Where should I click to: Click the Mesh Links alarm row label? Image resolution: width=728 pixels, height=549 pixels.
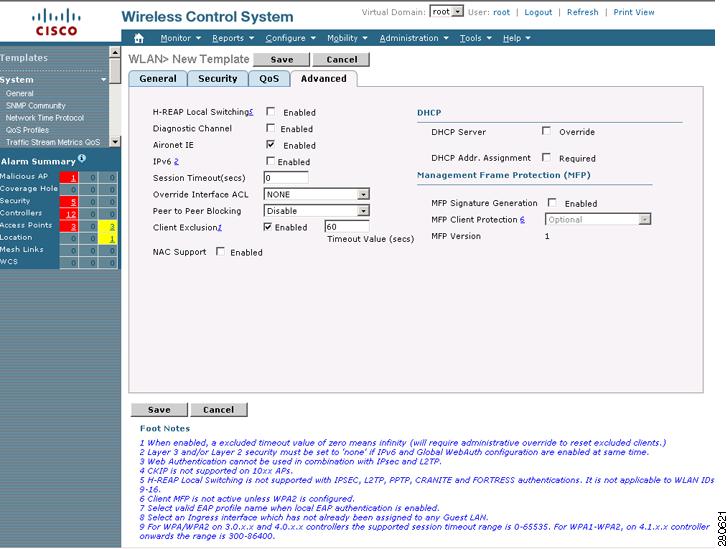[22, 249]
